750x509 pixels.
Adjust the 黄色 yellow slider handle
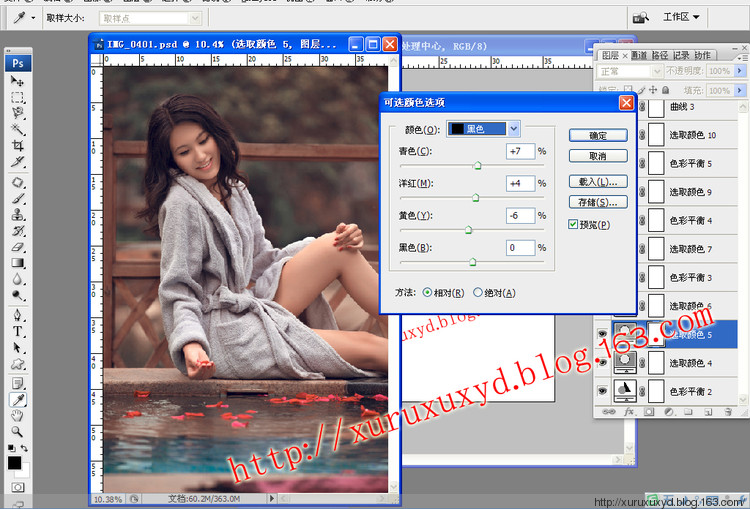tap(468, 230)
